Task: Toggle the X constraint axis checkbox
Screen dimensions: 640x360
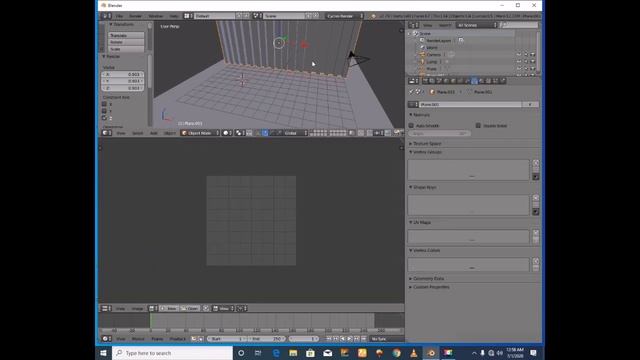Action: pos(104,104)
